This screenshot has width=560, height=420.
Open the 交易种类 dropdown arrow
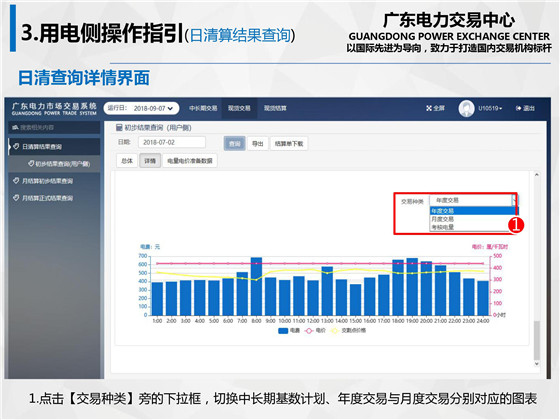pyautogui.click(x=514, y=200)
